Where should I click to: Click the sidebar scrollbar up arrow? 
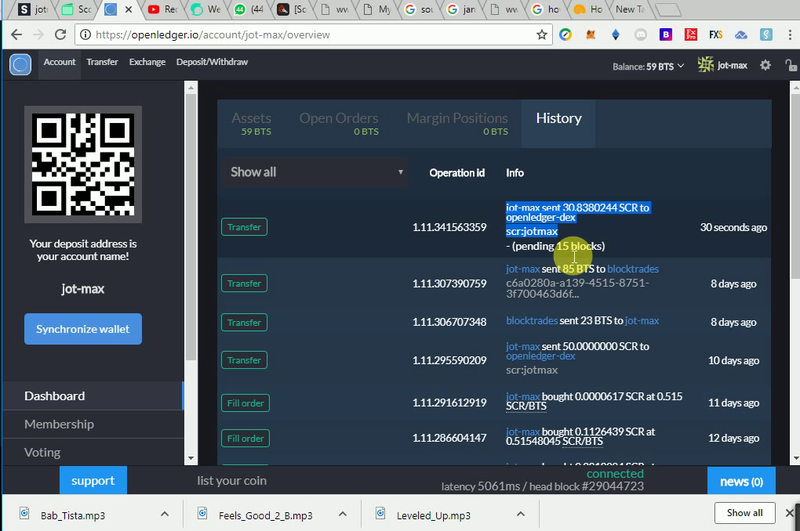(x=191, y=88)
